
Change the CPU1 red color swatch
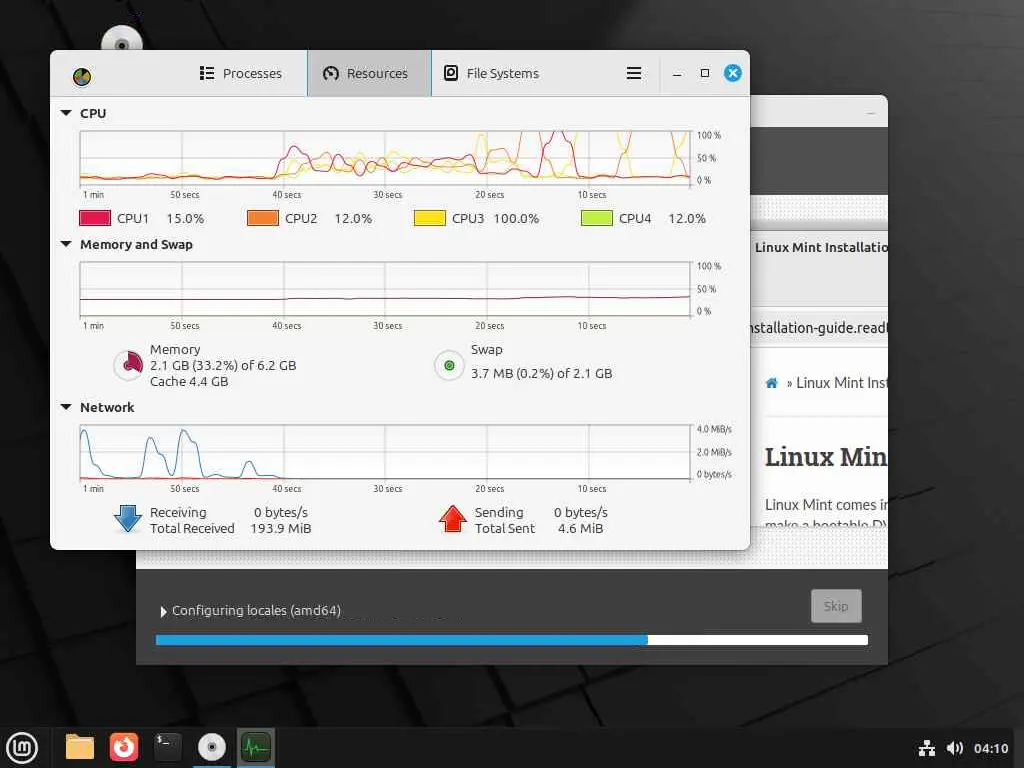95,218
